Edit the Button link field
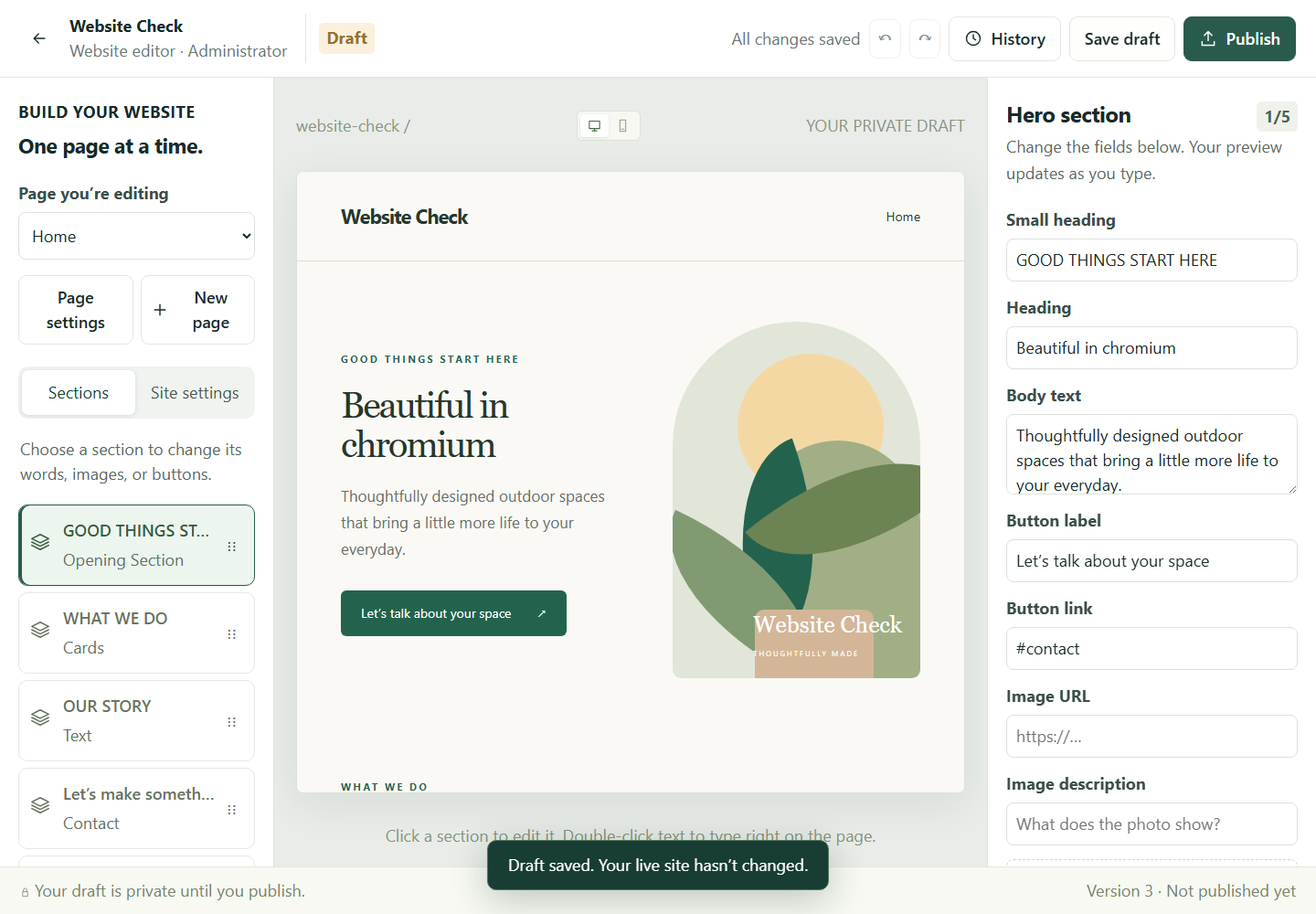Image resolution: width=1316 pixels, height=914 pixels. coord(1151,649)
